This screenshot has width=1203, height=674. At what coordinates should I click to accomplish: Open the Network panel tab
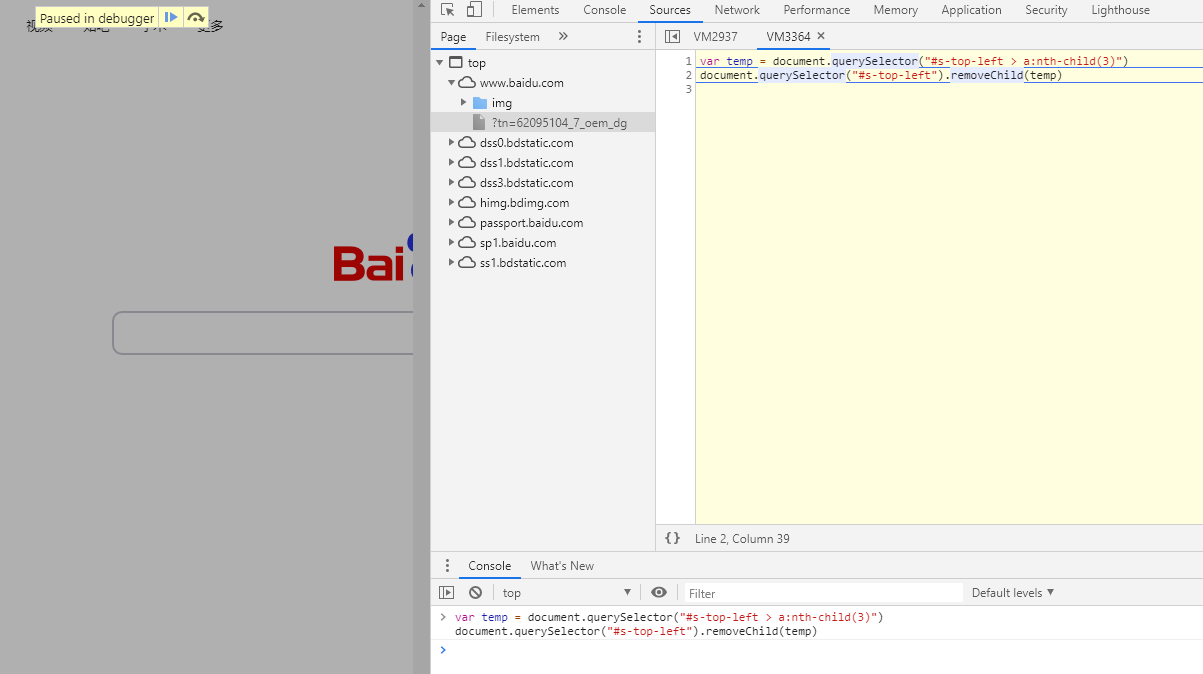tap(737, 10)
